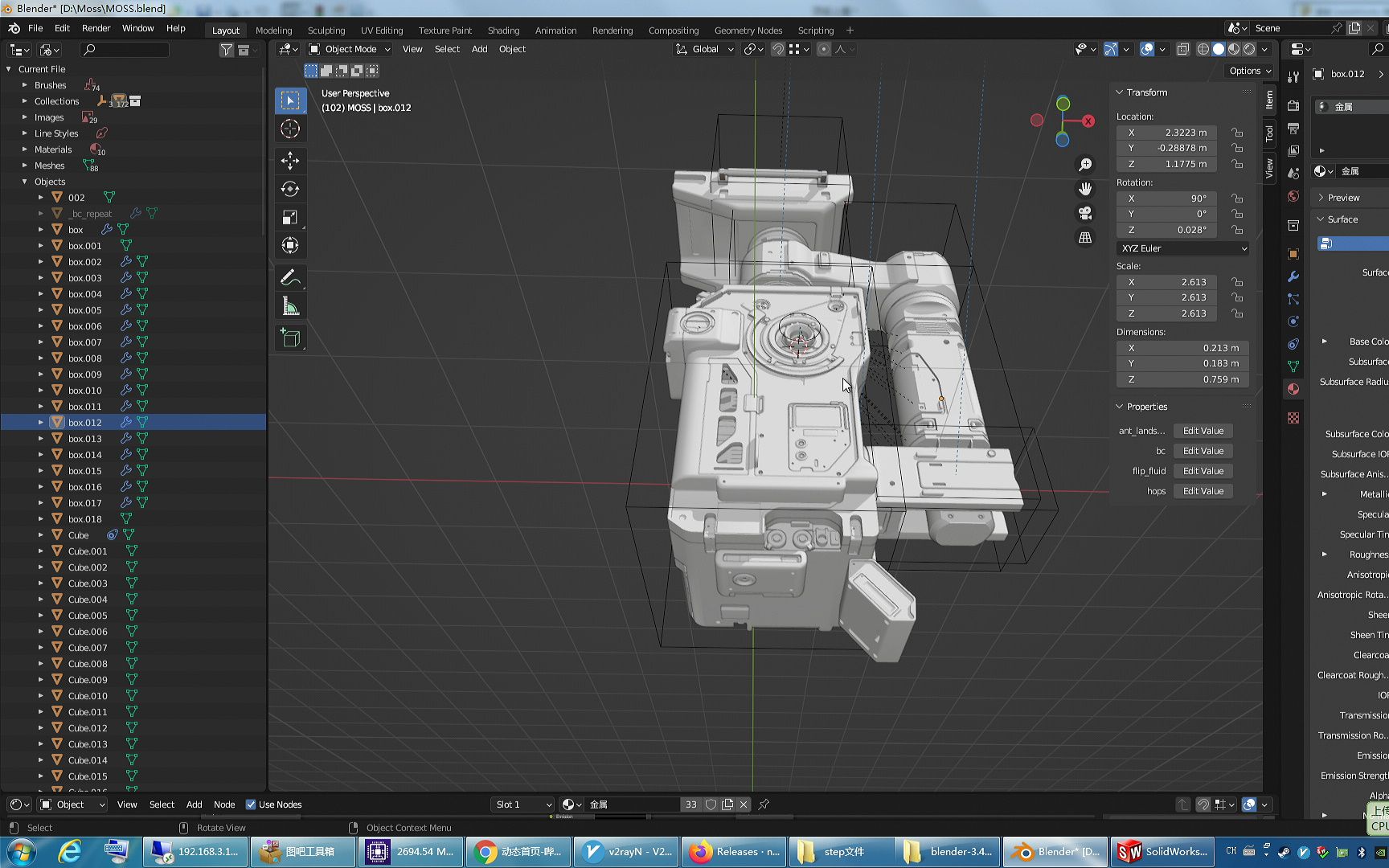Viewport: 1389px width, 868px height.
Task: Click Edit Value for flip_fluid property
Action: point(1203,471)
